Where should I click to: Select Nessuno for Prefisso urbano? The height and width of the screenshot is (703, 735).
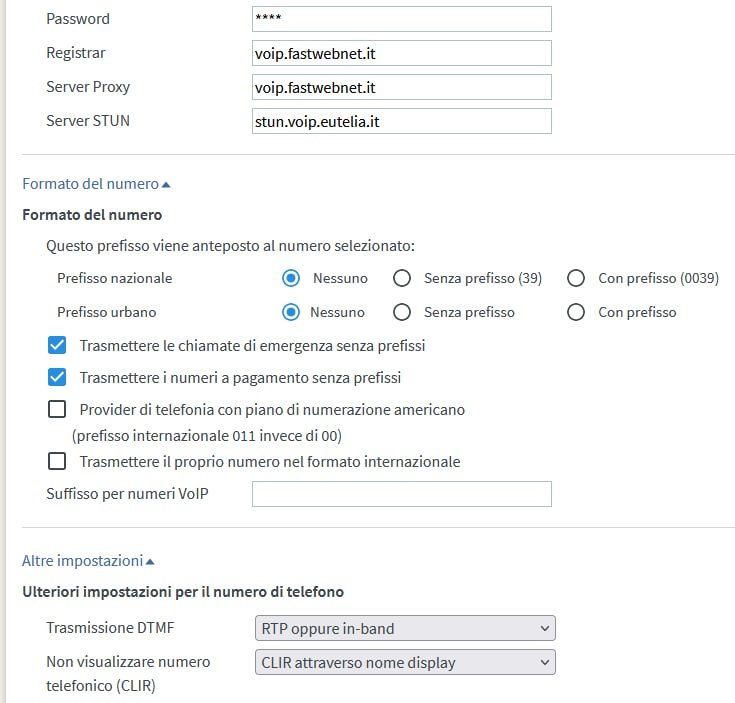[292, 312]
